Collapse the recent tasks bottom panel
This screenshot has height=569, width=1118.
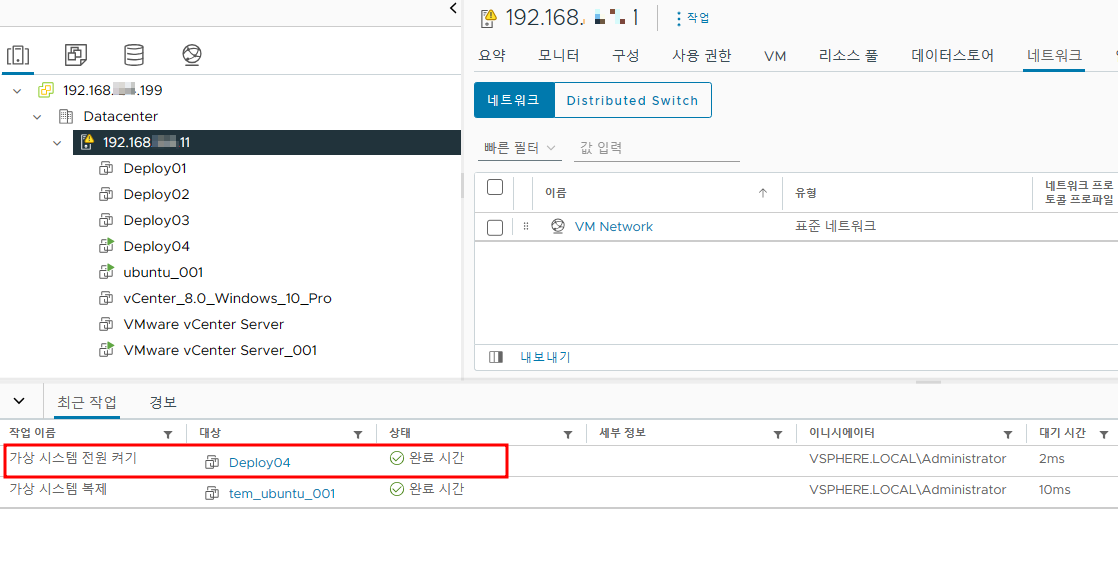19,401
